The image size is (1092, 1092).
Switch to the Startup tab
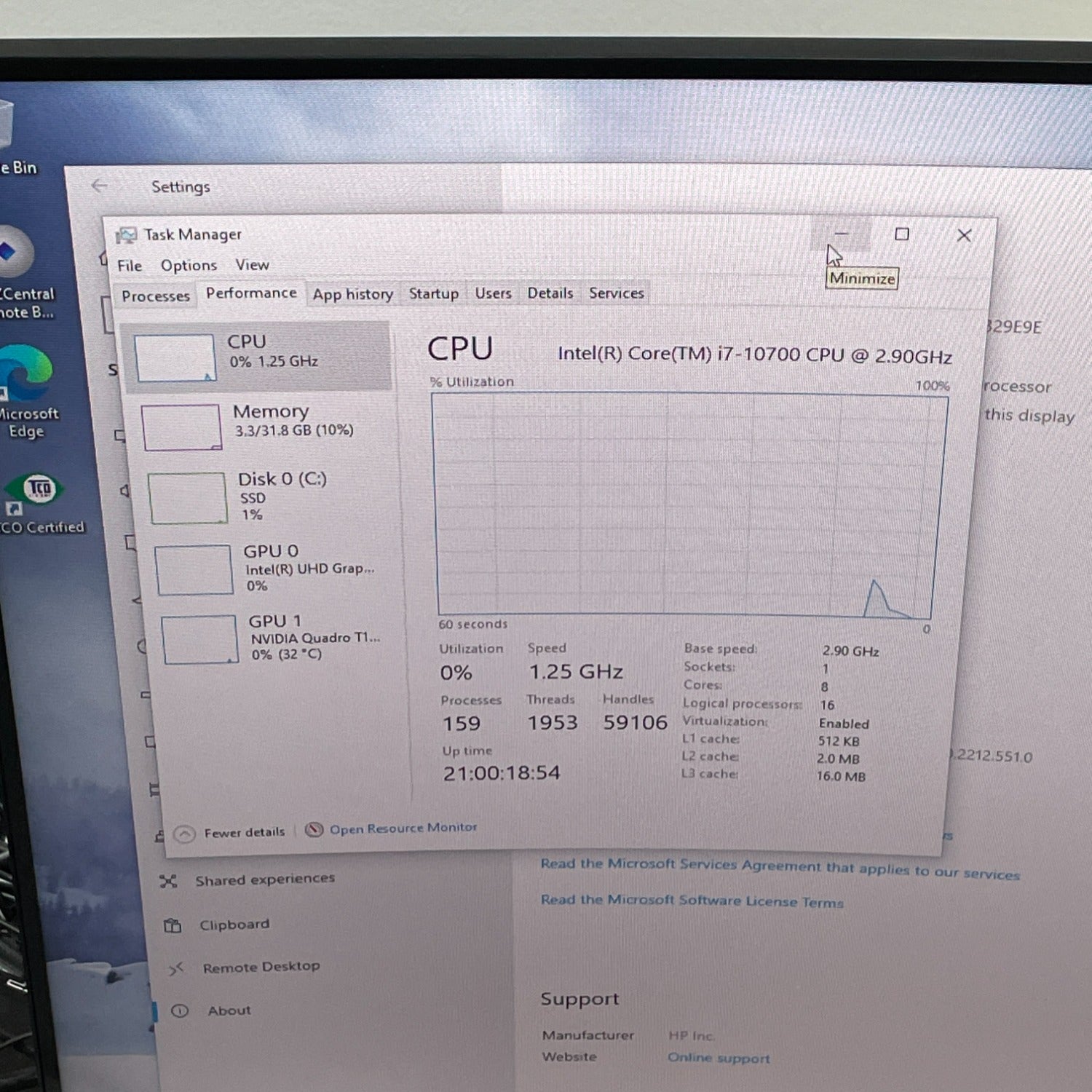click(x=433, y=293)
